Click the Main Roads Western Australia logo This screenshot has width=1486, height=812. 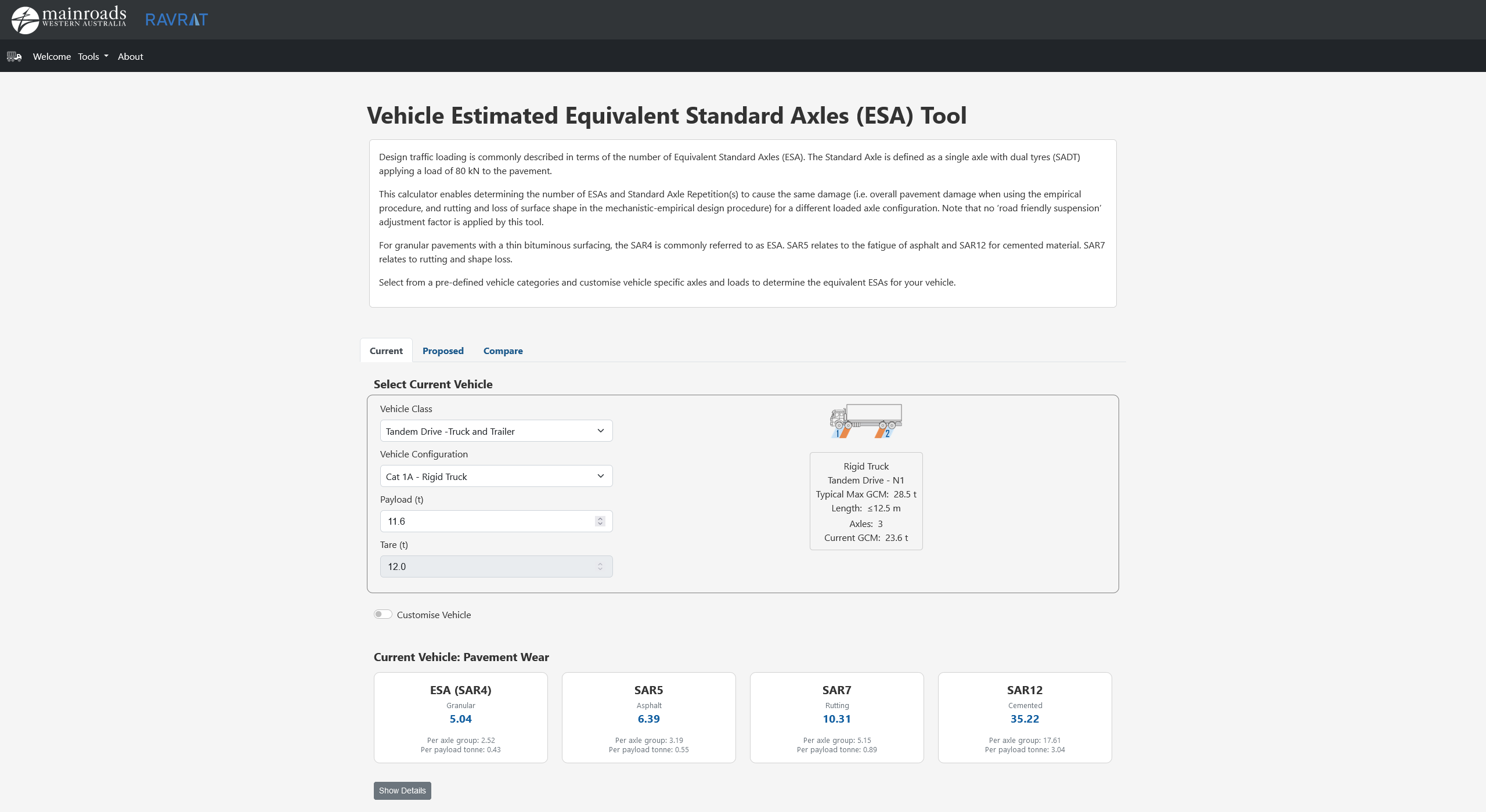[x=68, y=20]
